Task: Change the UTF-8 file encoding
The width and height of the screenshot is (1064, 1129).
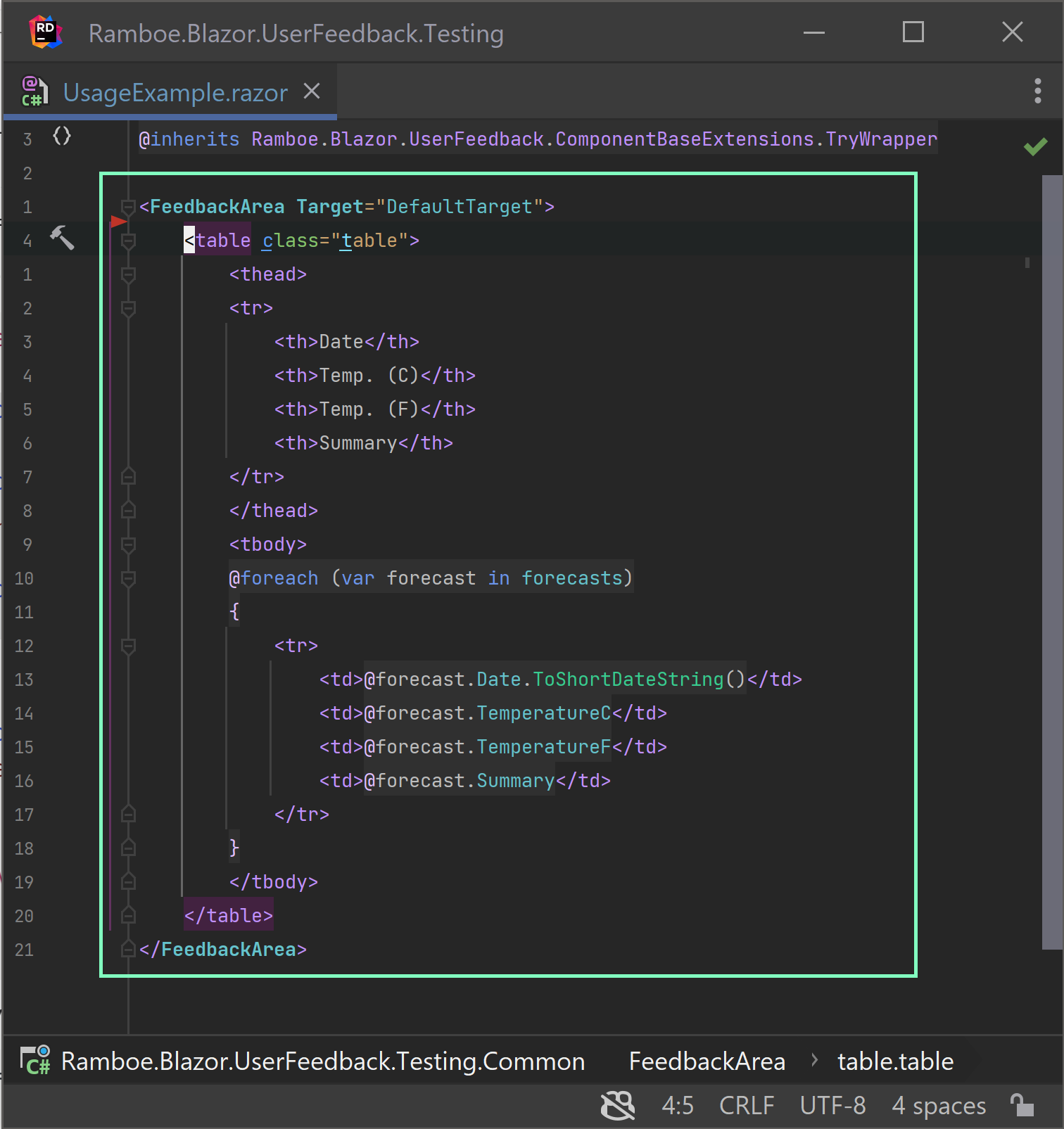Action: point(833,1106)
